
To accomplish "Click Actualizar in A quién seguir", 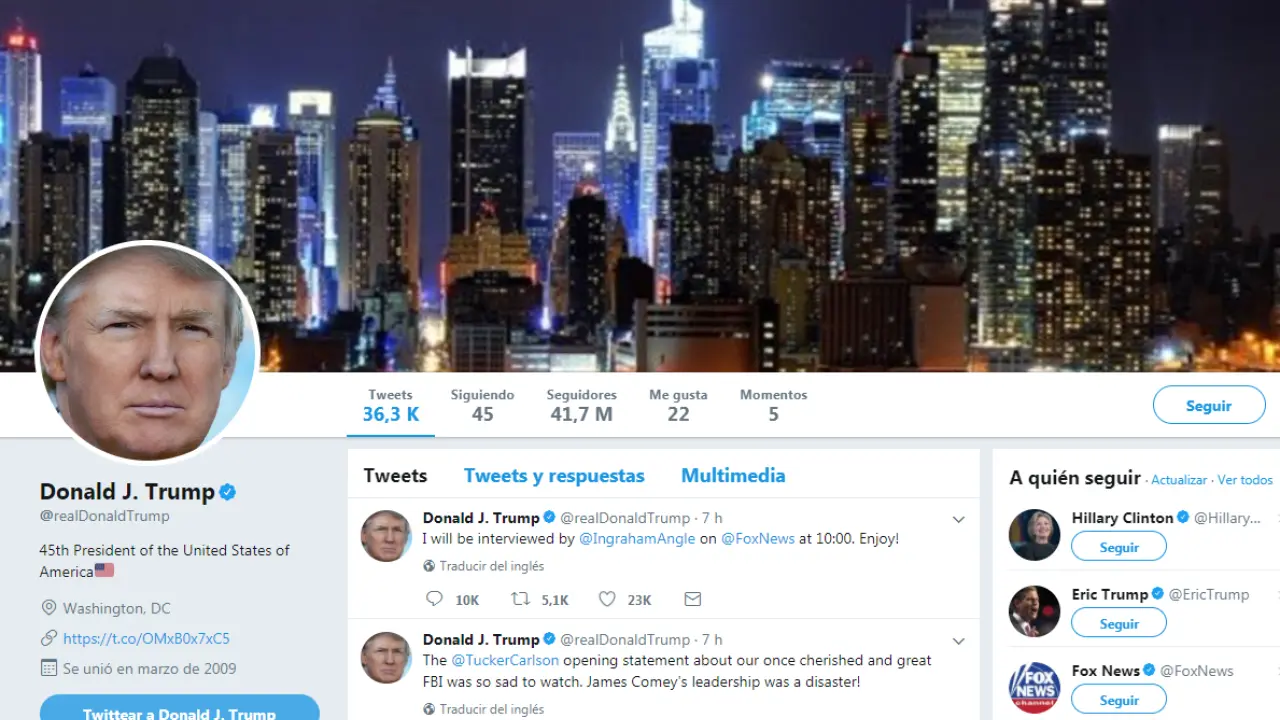I will click(x=1179, y=480).
